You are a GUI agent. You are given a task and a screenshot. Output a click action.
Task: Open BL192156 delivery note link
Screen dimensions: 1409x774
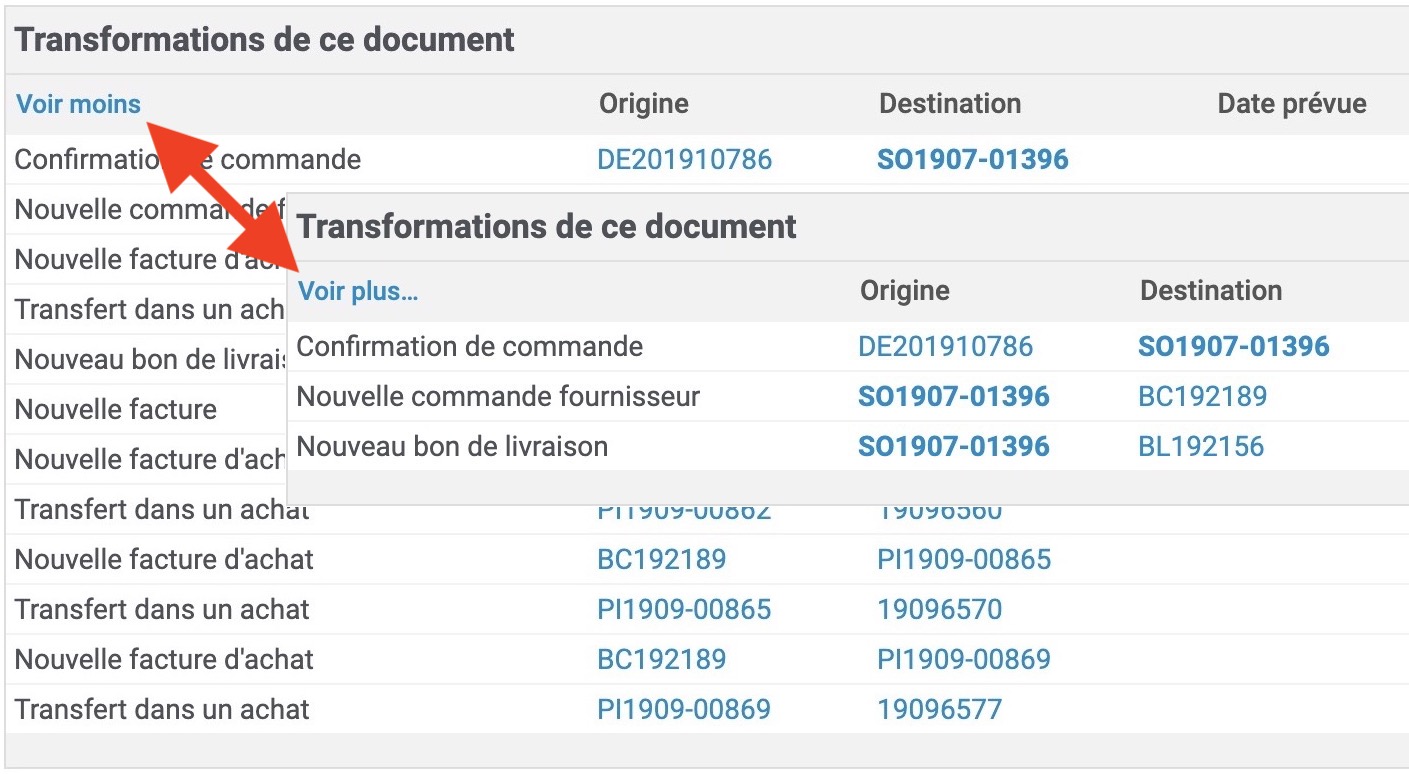pos(1201,446)
